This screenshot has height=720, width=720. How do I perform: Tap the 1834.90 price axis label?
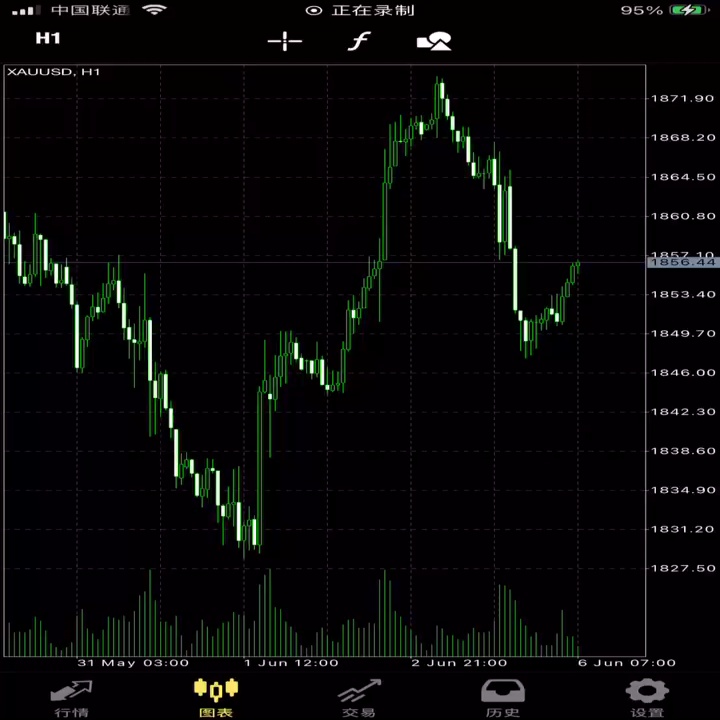pos(683,490)
